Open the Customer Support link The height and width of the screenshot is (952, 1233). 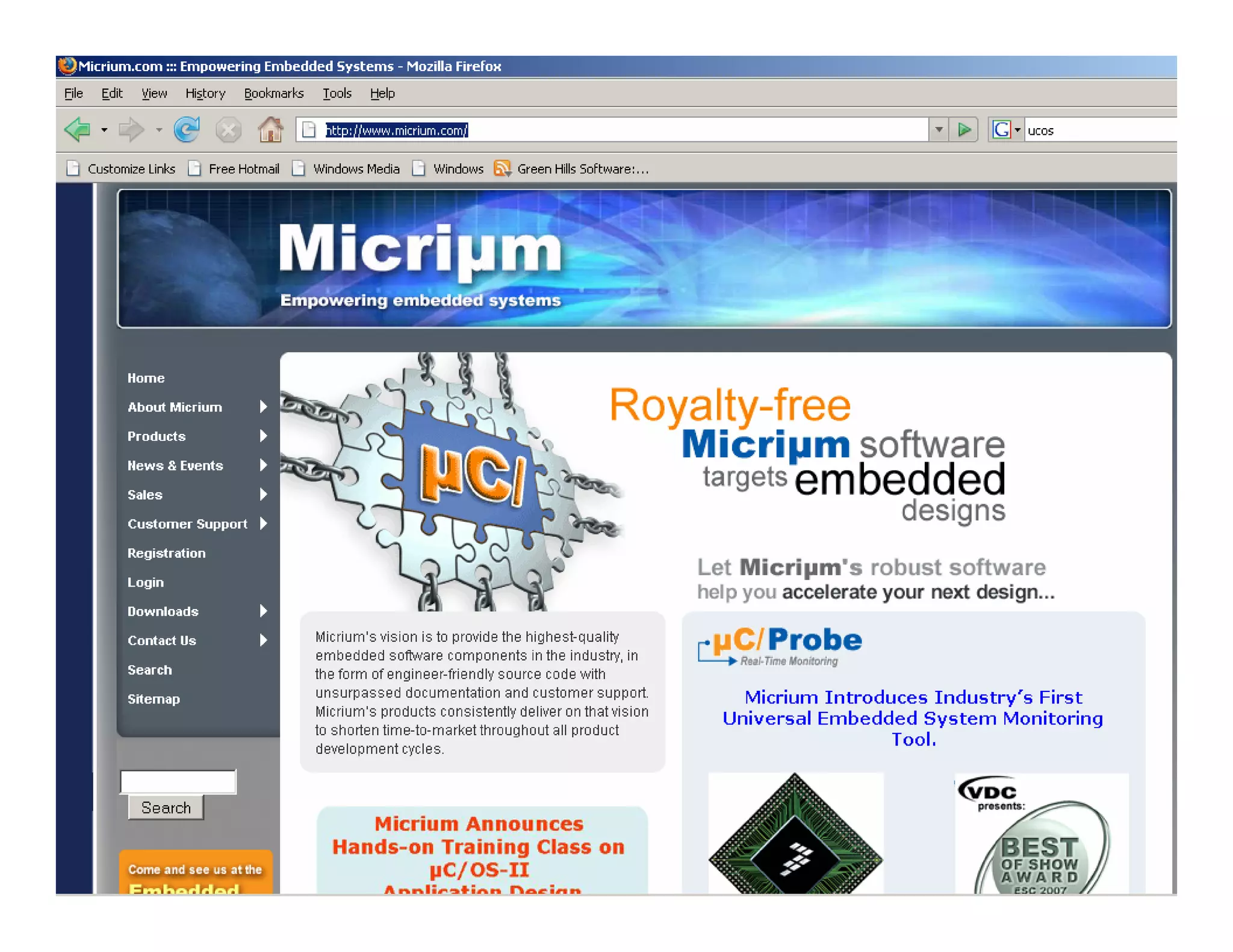point(187,524)
